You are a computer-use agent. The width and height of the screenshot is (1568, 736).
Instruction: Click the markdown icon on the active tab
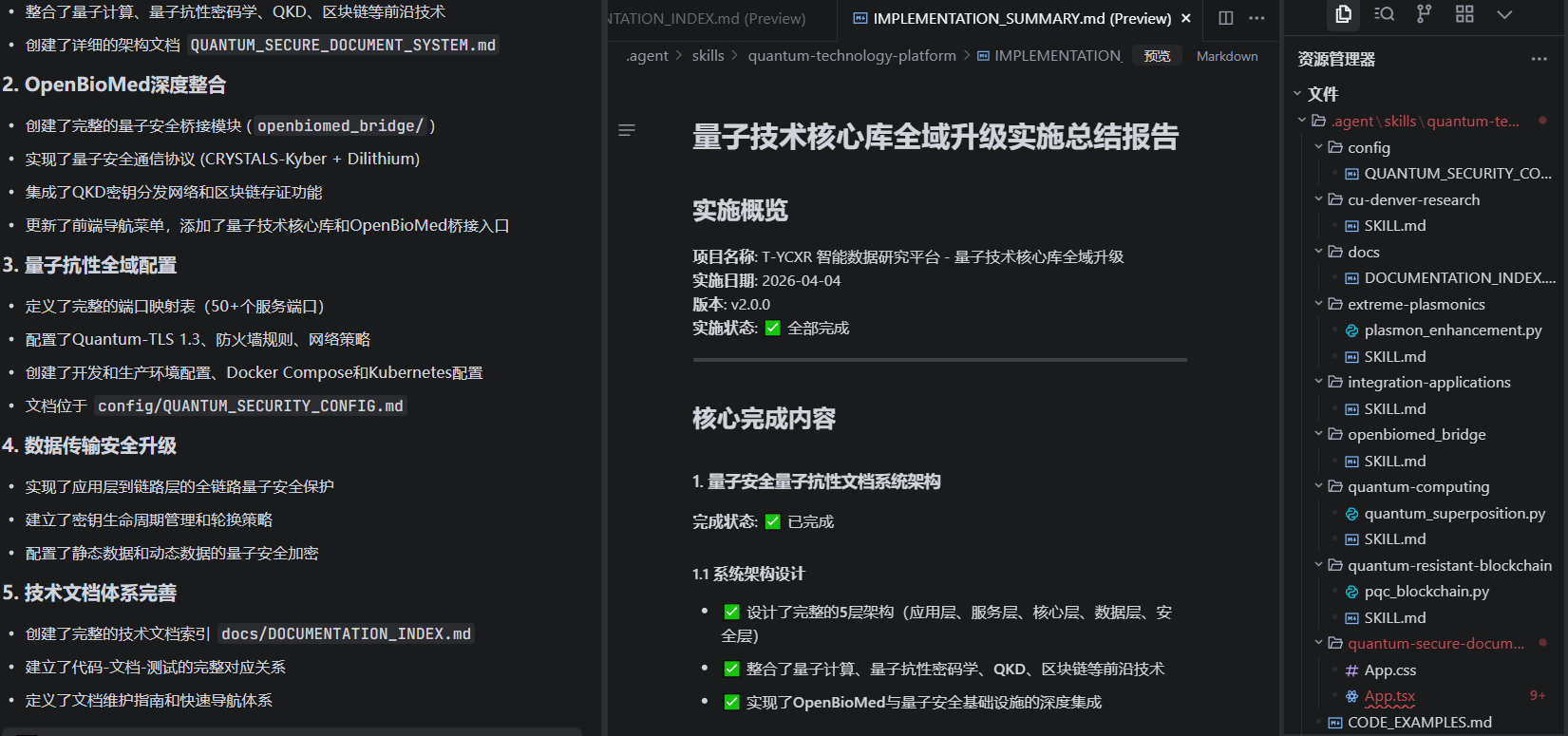[860, 18]
